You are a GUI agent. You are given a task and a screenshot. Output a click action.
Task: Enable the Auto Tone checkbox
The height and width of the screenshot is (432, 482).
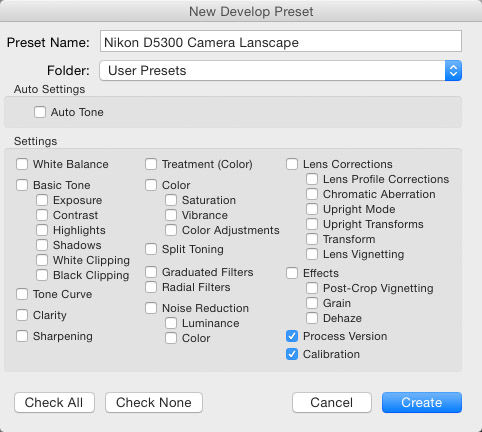pyautogui.click(x=40, y=112)
